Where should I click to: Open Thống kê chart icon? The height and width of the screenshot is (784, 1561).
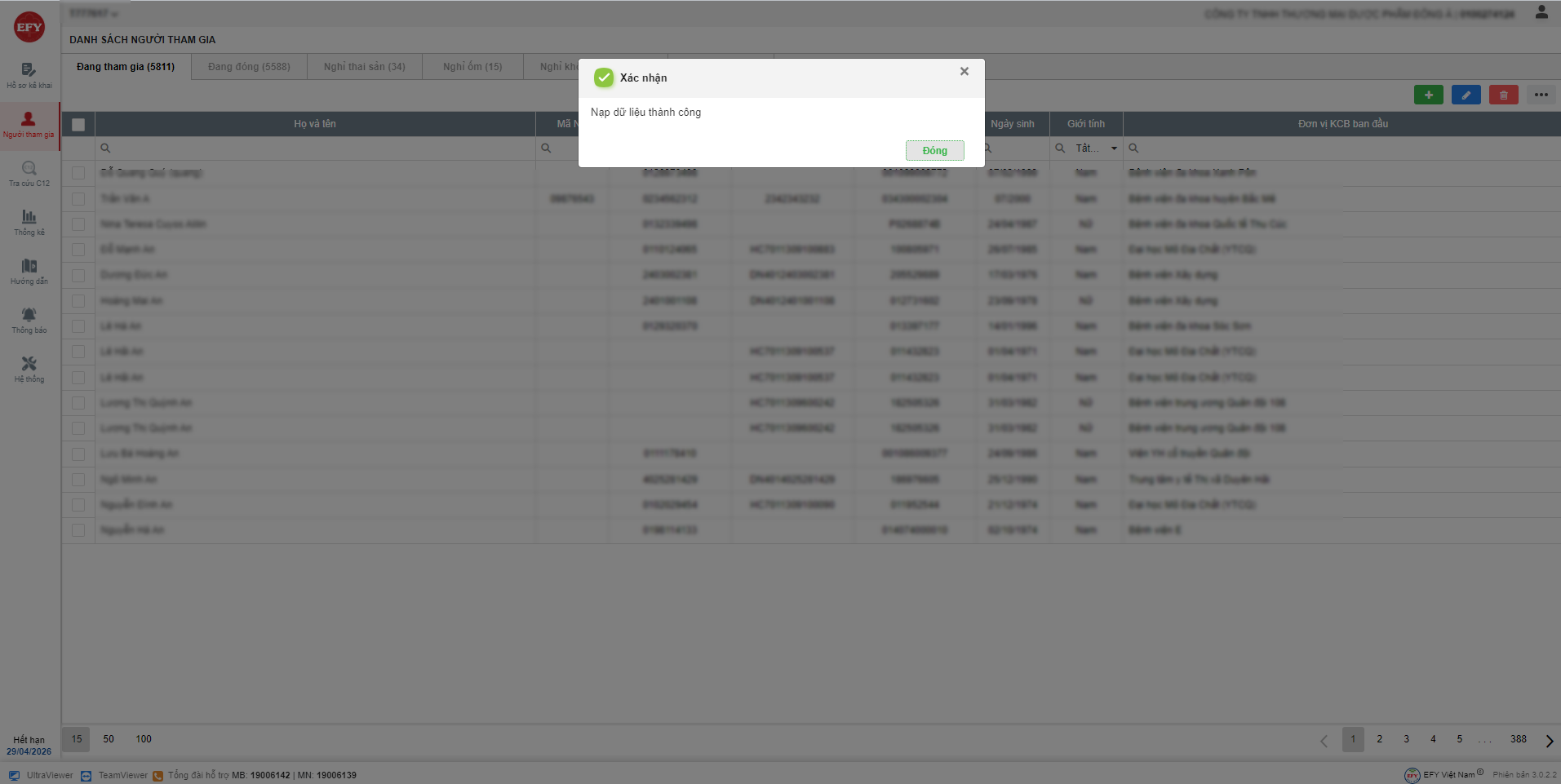pyautogui.click(x=29, y=222)
